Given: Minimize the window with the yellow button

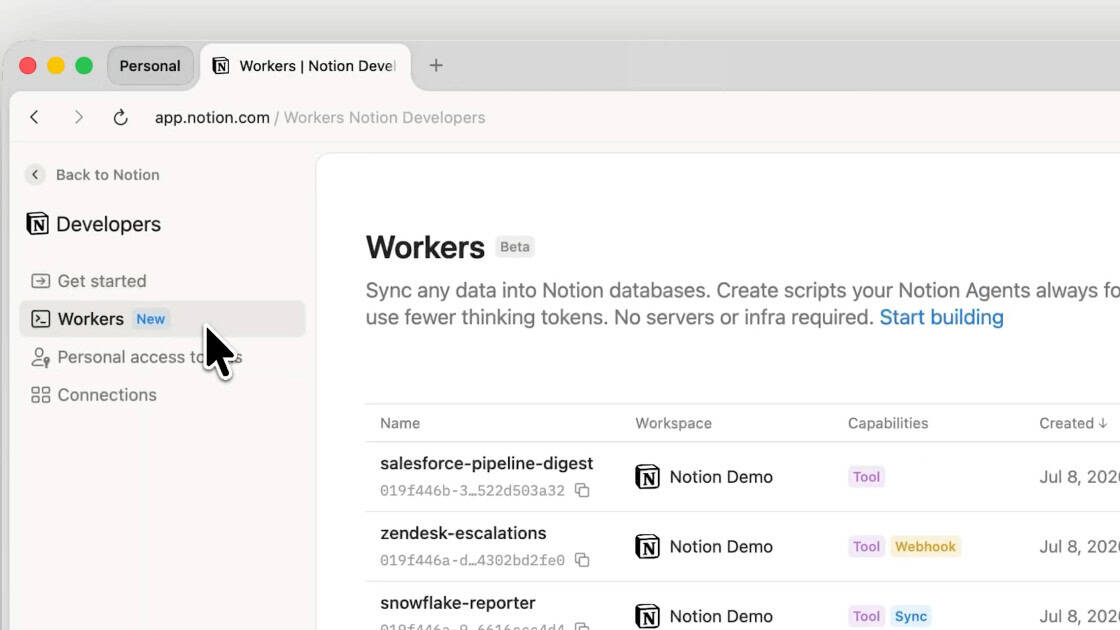Looking at the screenshot, I should click(x=56, y=66).
